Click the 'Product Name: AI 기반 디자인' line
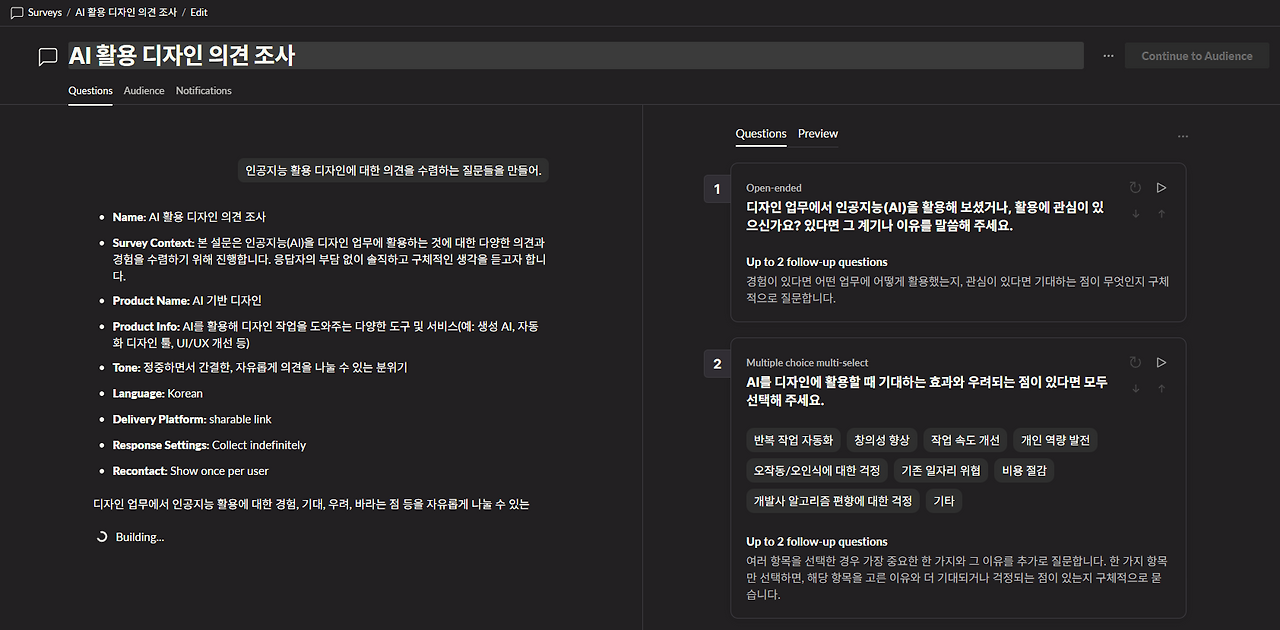 187,301
